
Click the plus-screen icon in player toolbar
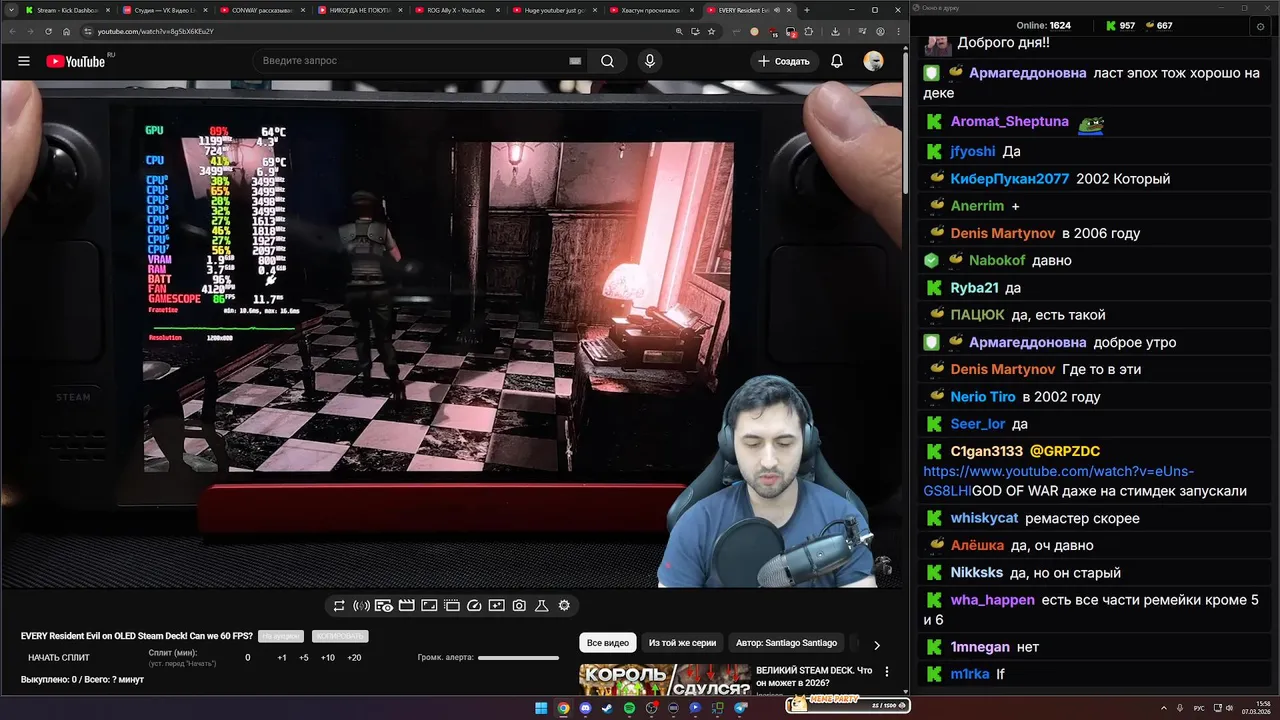point(496,606)
